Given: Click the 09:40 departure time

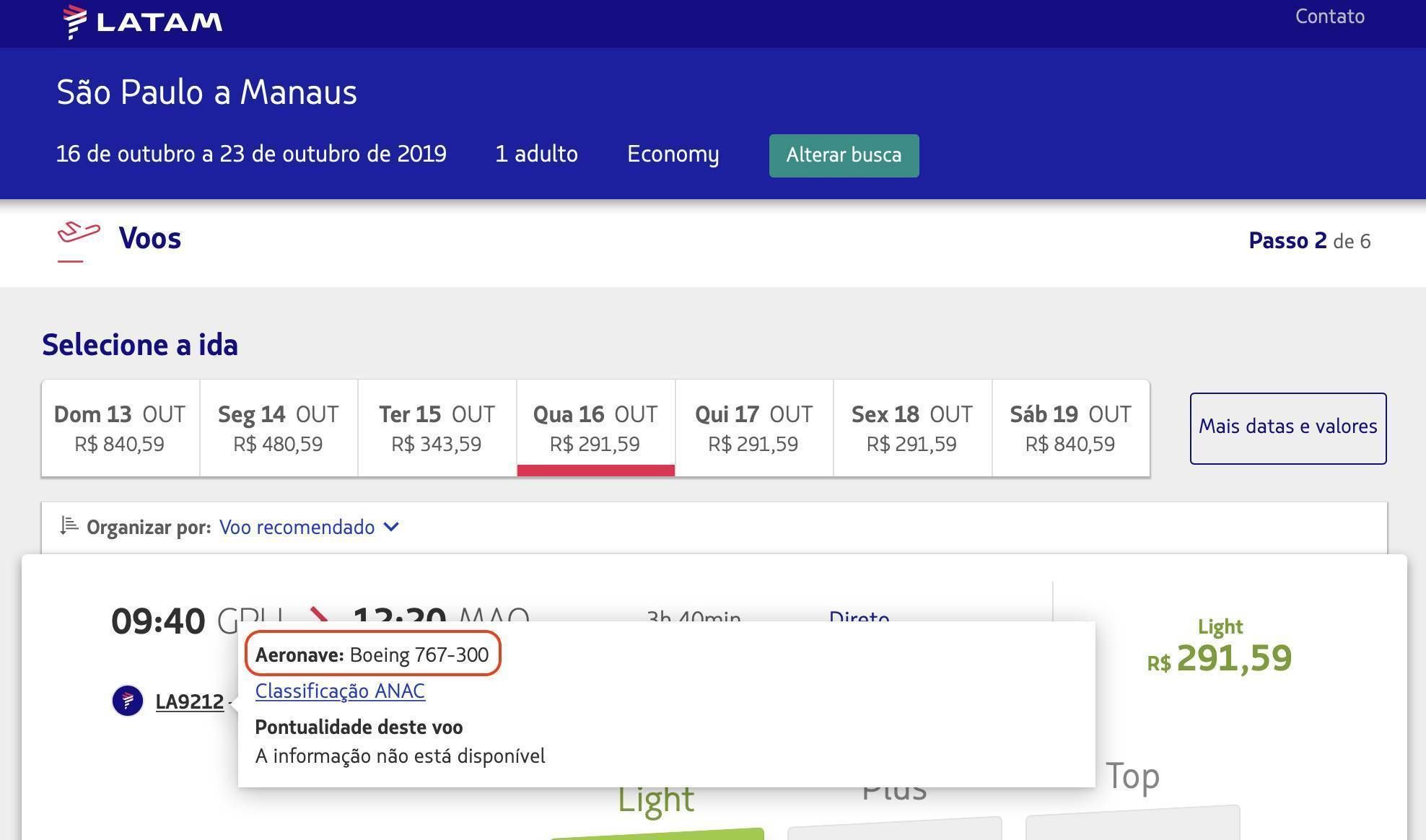Looking at the screenshot, I should [158, 621].
